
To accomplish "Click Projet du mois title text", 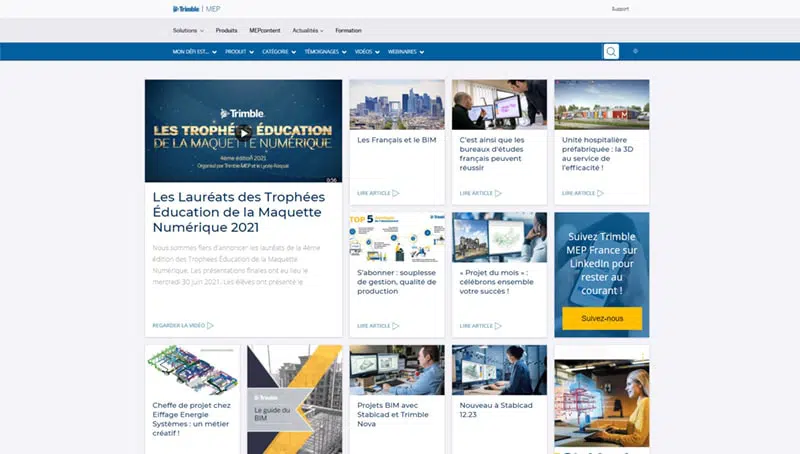I will [x=496, y=282].
